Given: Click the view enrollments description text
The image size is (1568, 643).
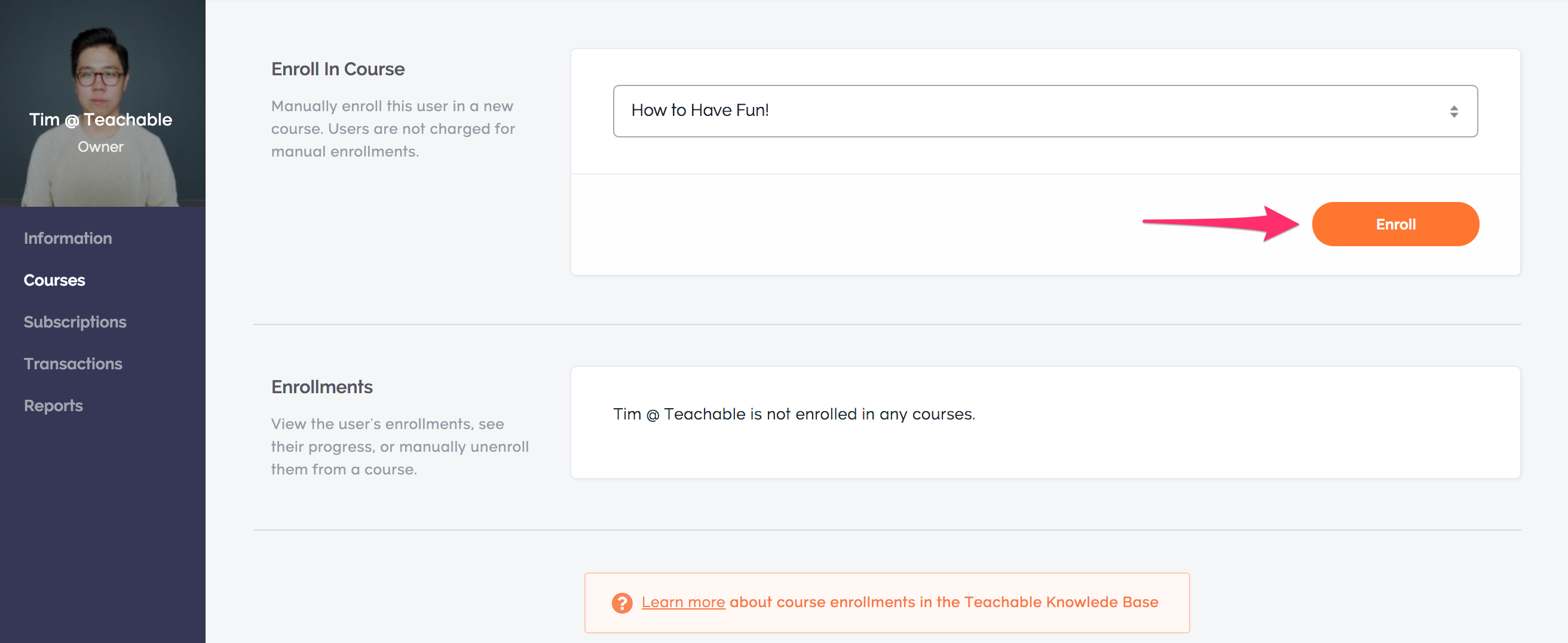Looking at the screenshot, I should [400, 446].
